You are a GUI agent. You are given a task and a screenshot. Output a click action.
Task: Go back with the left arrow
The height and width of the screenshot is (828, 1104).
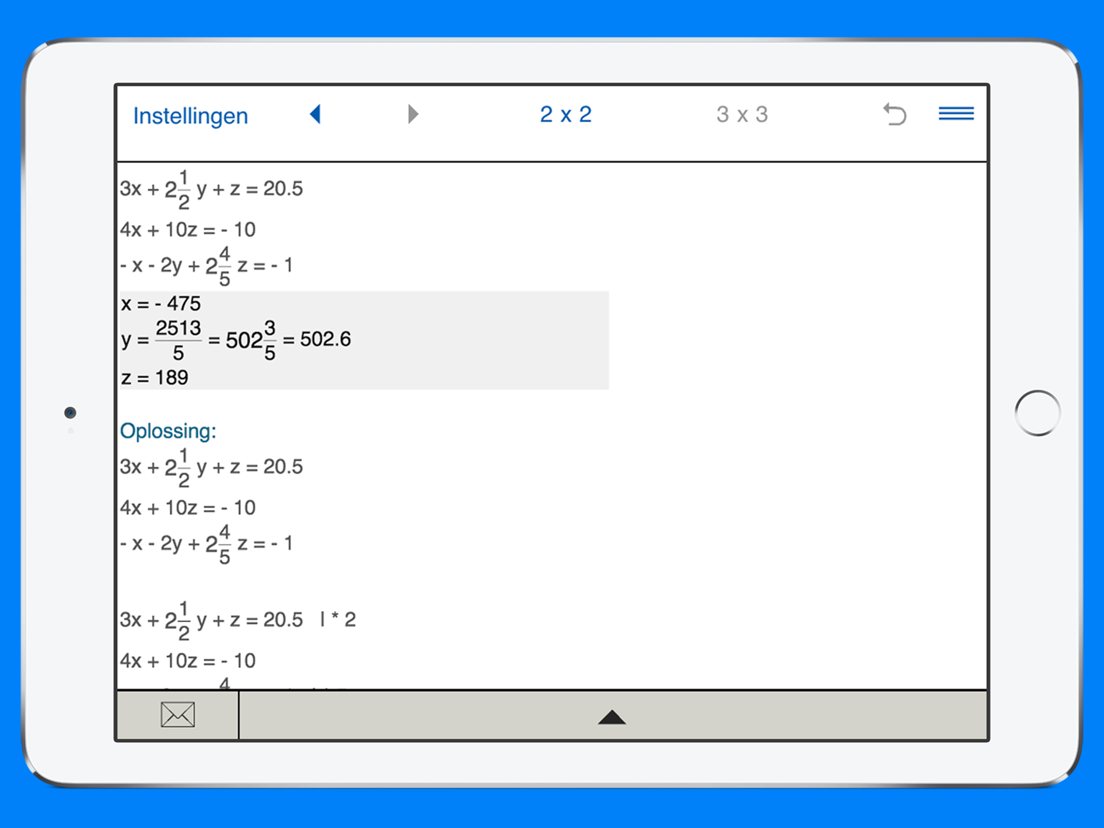[315, 114]
